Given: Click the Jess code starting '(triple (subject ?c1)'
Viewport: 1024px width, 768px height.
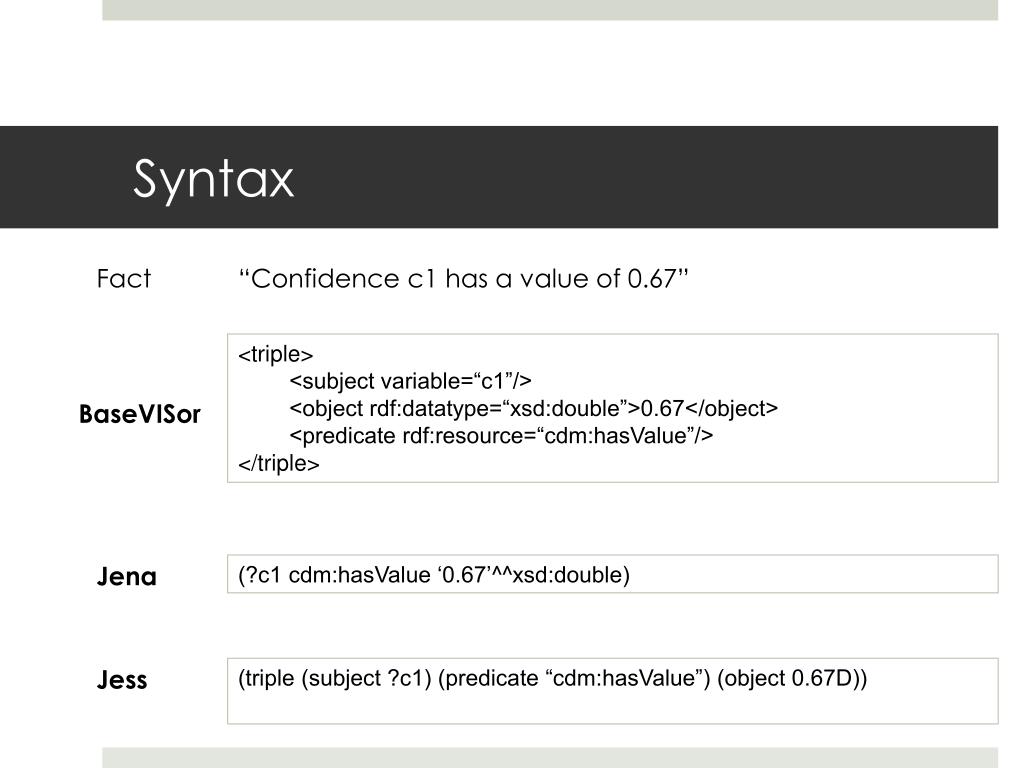Looking at the screenshot, I should coord(552,678).
